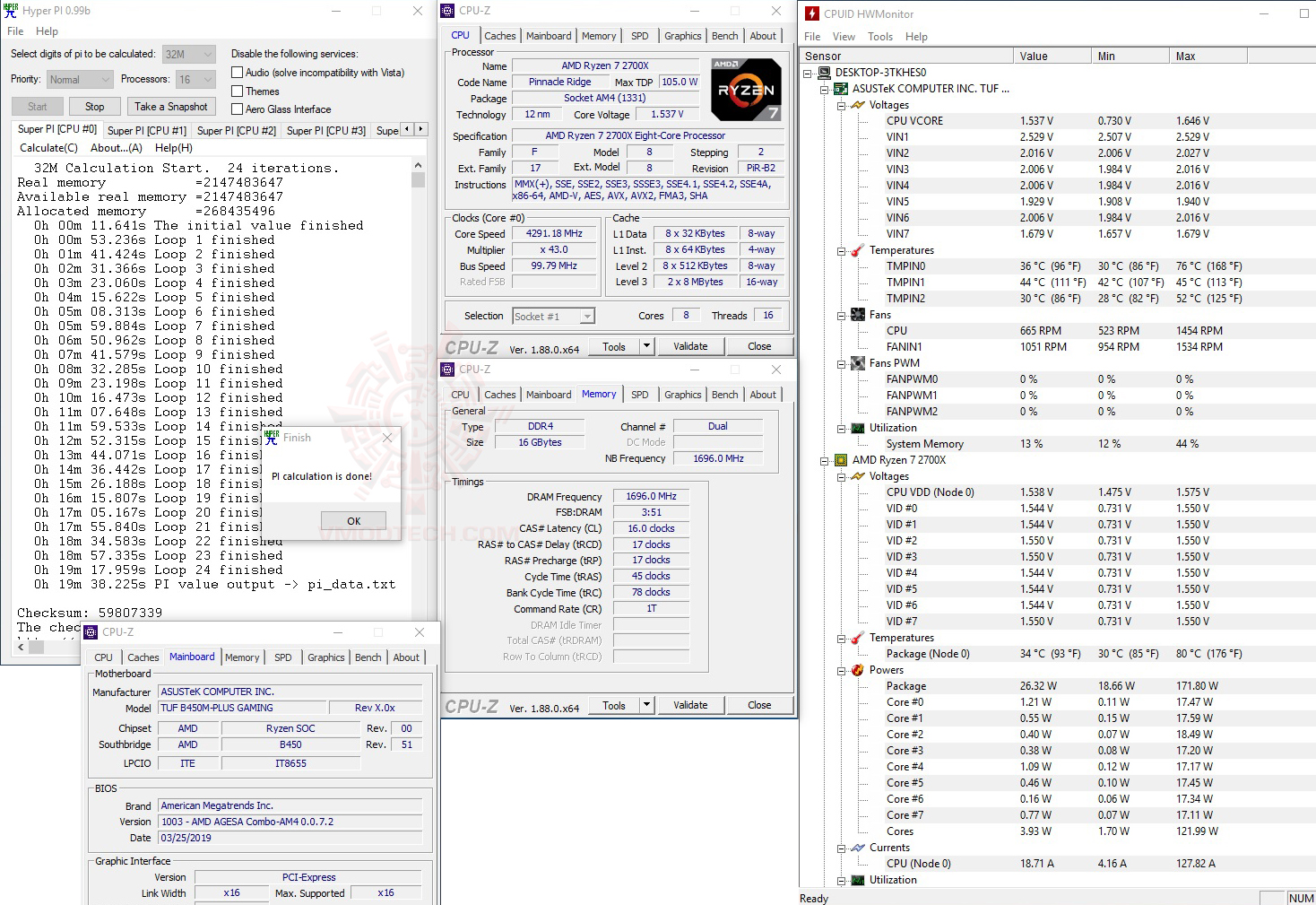
Task: Click the ASUSTeK motherboard icon in HWMonitor
Action: point(841,89)
